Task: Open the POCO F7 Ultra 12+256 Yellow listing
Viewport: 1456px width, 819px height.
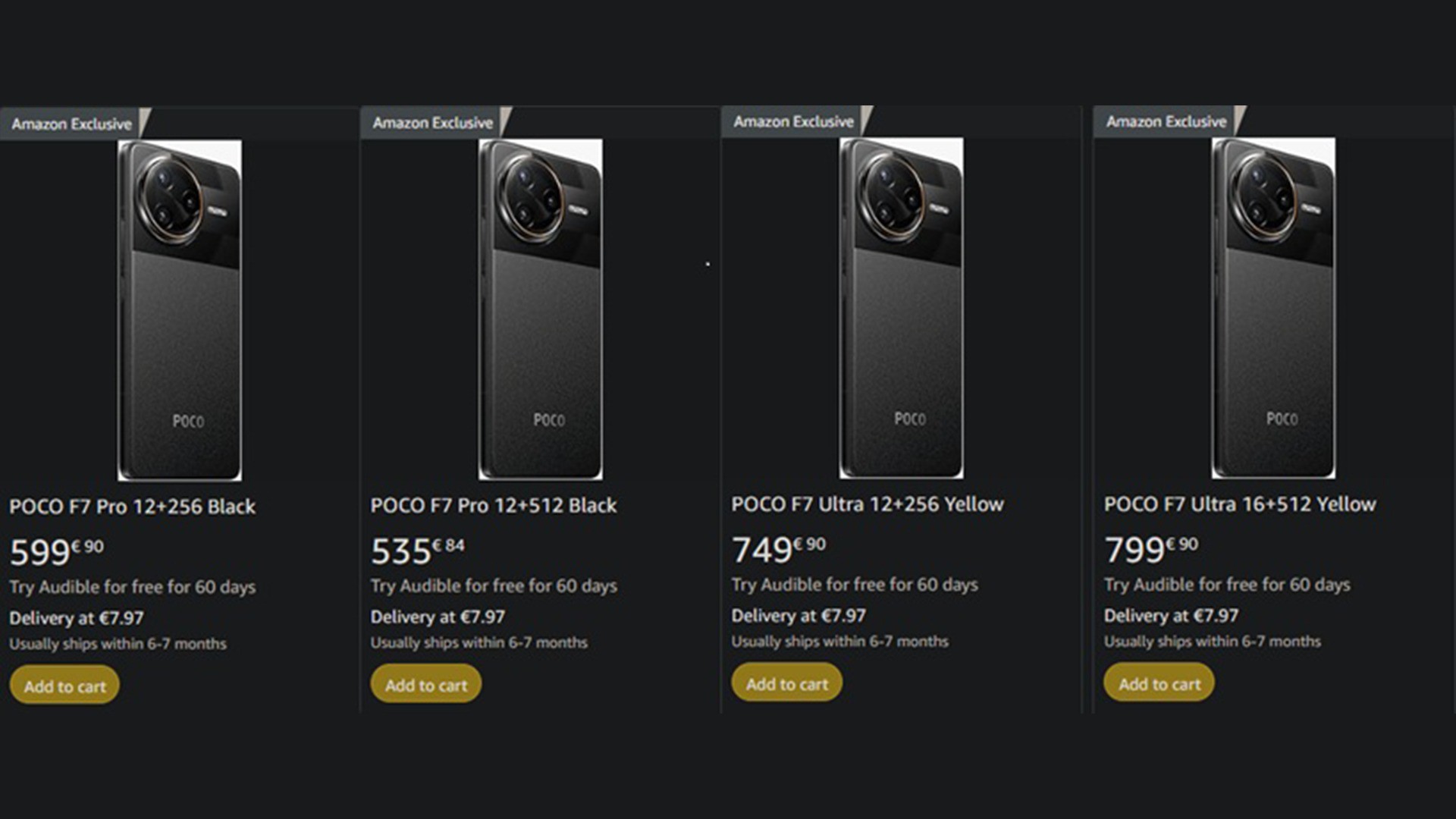Action: [868, 504]
